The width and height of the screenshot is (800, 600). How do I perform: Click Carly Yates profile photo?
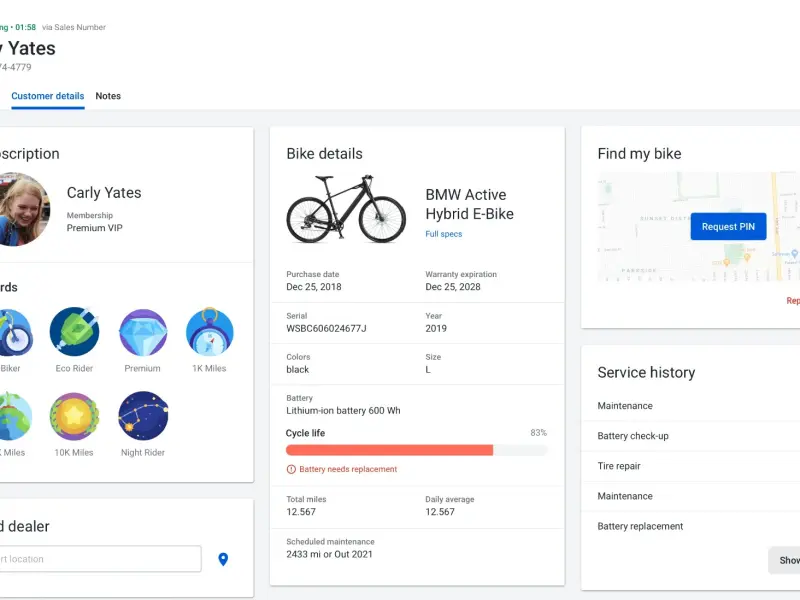(24, 209)
